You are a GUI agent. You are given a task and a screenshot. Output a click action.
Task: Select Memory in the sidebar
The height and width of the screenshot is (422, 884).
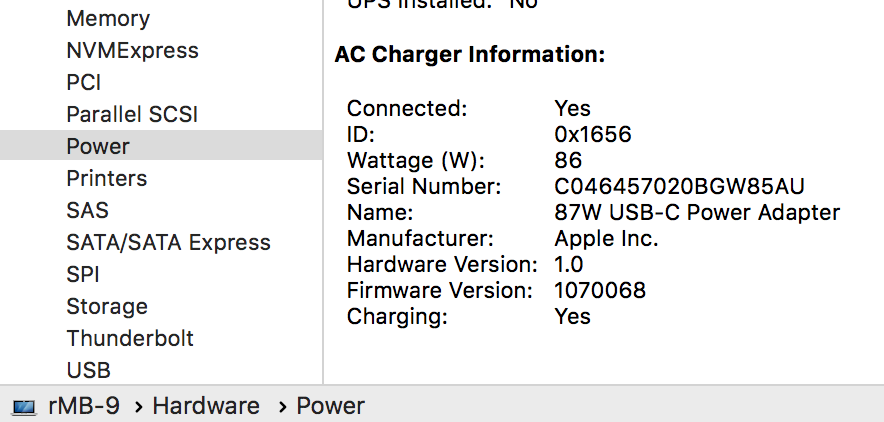pos(108,19)
